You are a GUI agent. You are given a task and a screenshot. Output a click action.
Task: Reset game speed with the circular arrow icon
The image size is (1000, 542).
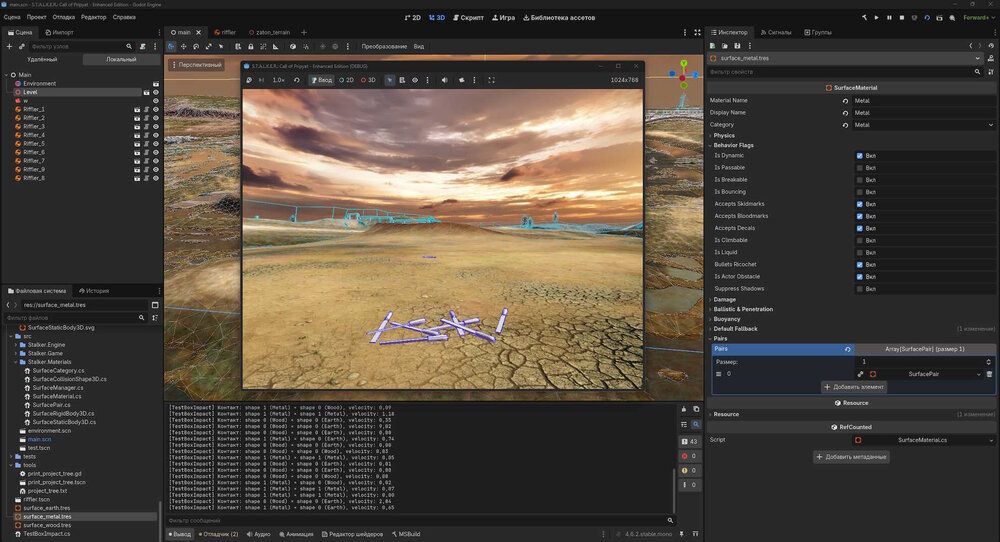point(297,80)
